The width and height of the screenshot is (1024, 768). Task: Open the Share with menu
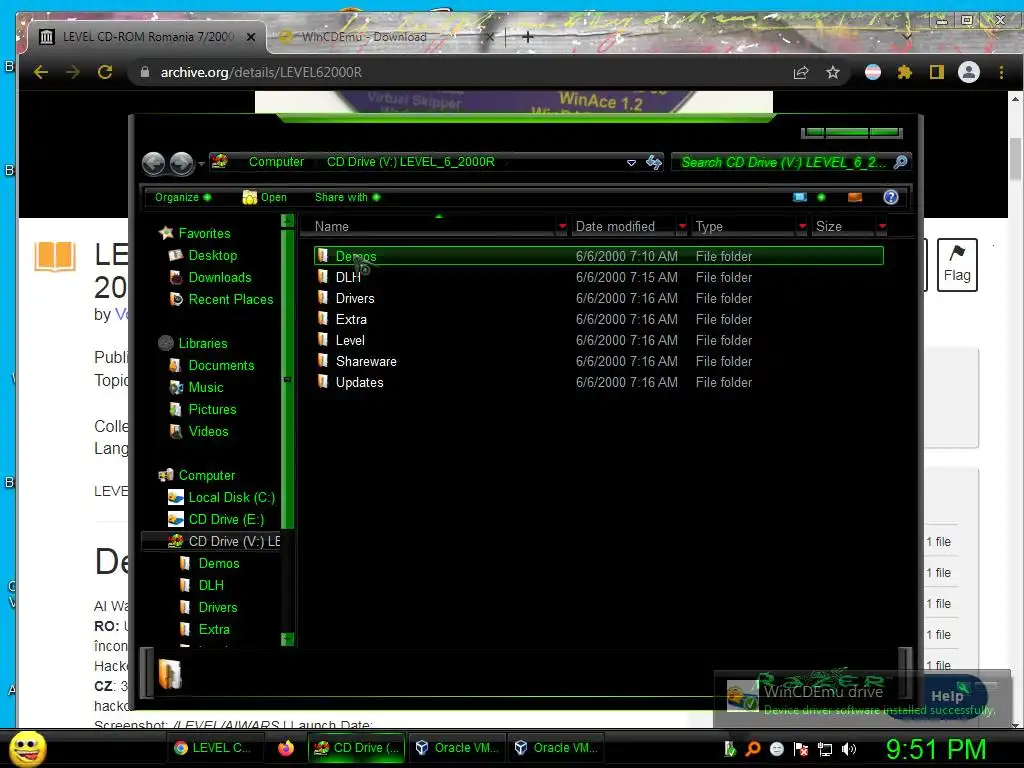click(x=347, y=197)
